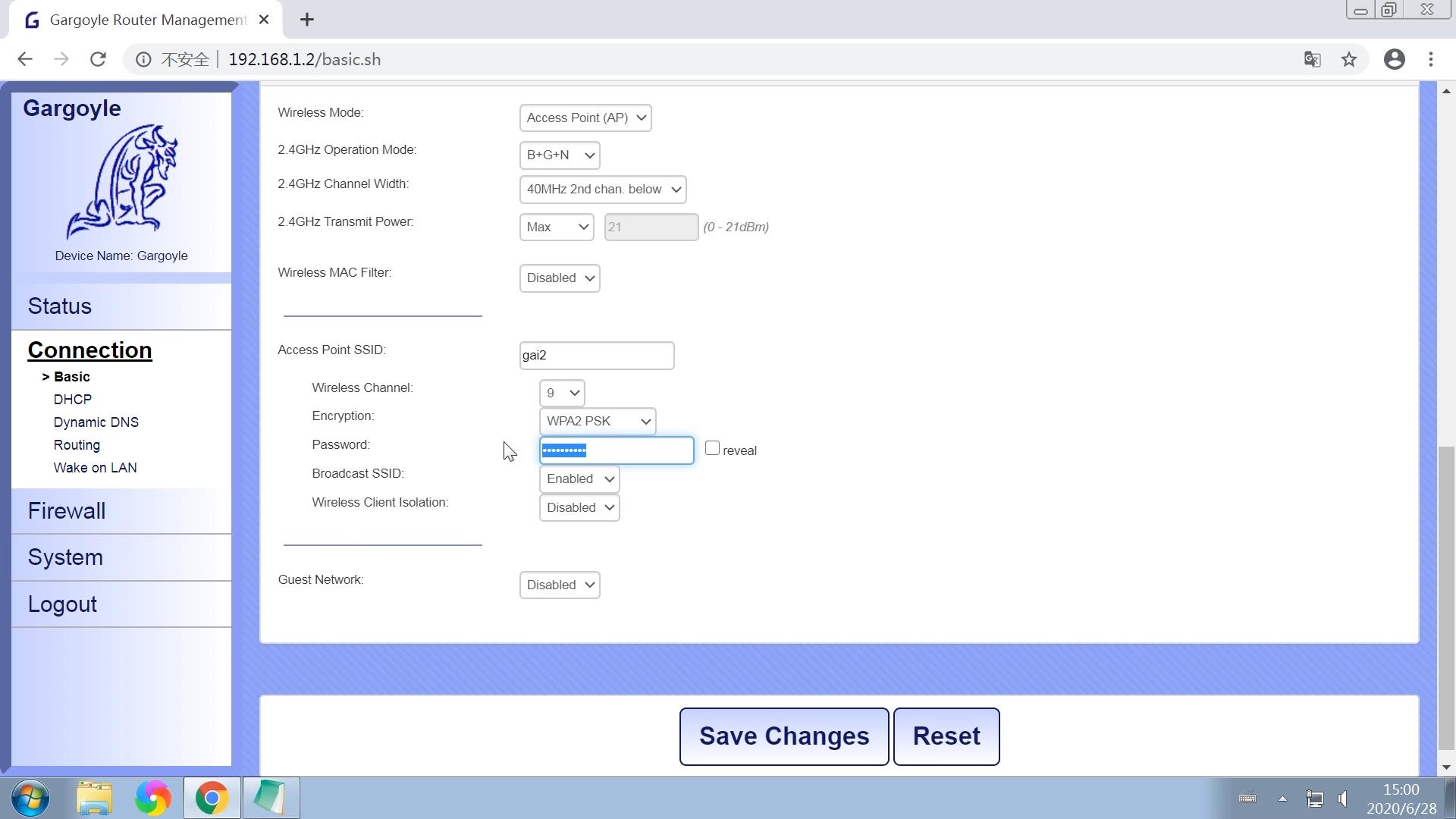Screen dimensions: 1456x819
Task: Open the Encryption WPA2 PSK dropdown
Action: [x=597, y=421]
